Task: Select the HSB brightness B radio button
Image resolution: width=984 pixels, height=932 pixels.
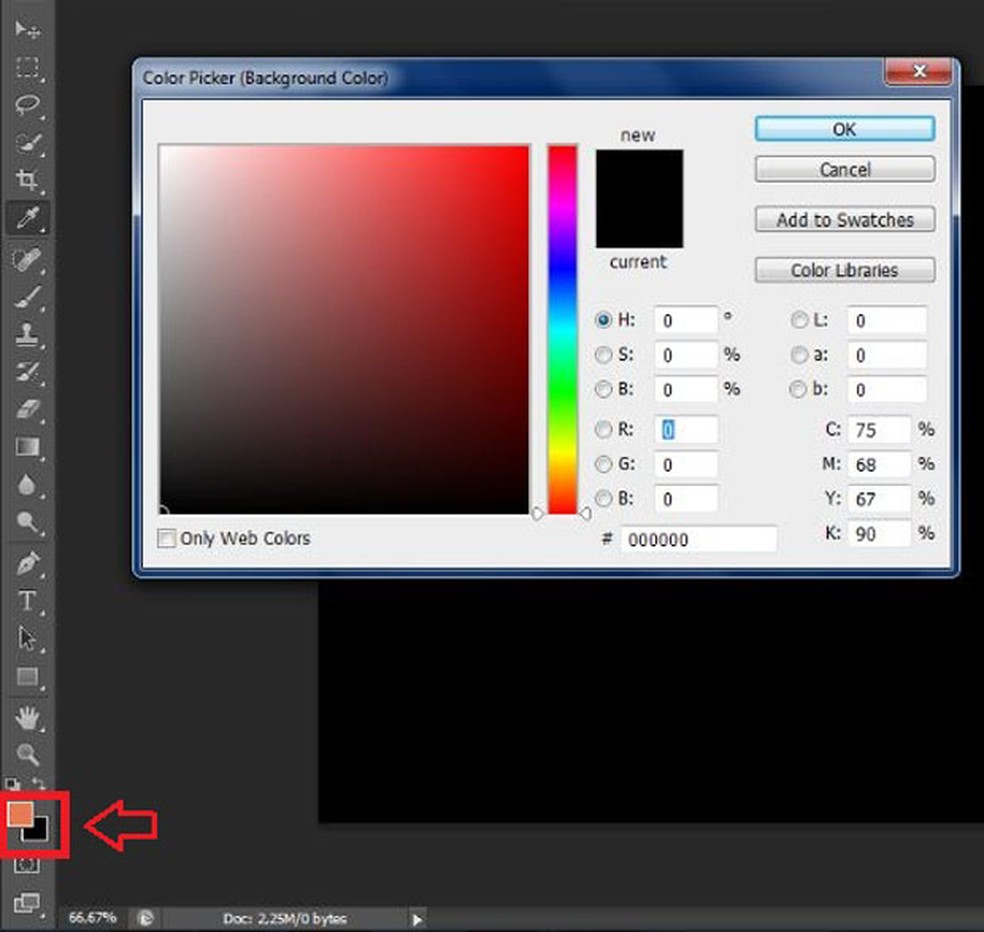Action: pos(603,389)
